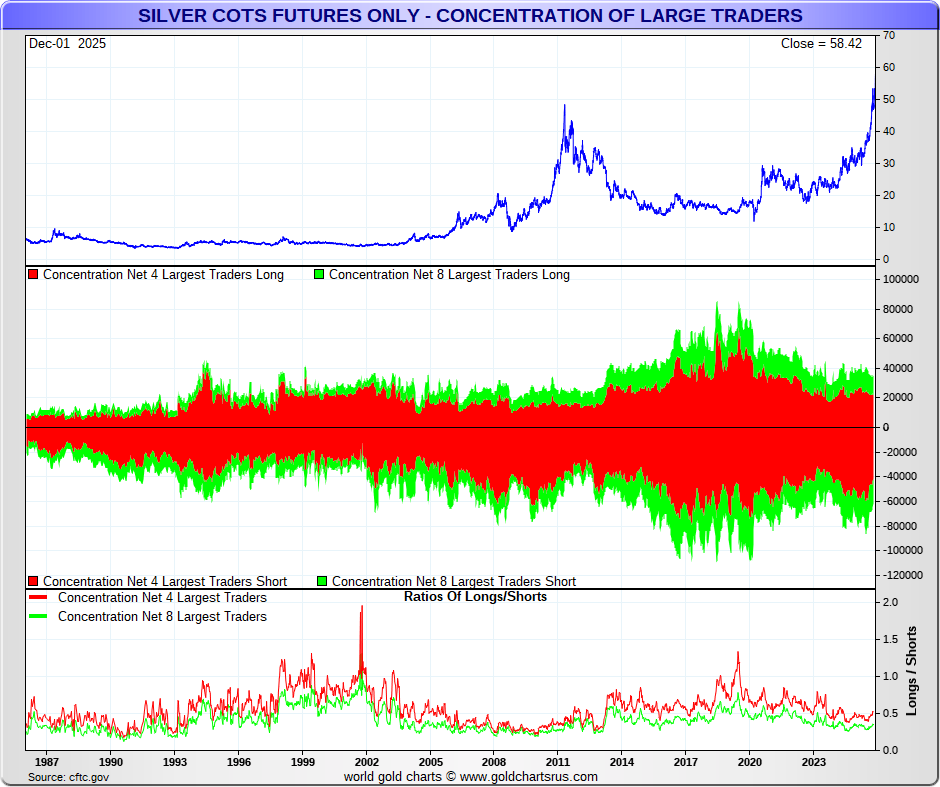This screenshot has height=787, width=940.
Task: Click the 0.5 ratio axis tick
Action: 890,713
